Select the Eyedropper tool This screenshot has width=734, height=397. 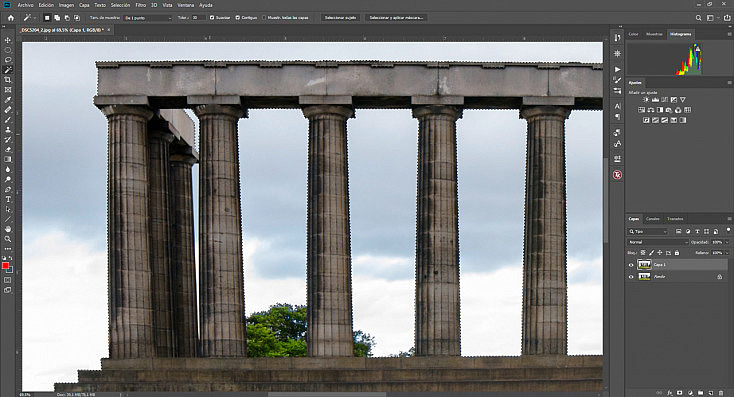click(x=8, y=100)
